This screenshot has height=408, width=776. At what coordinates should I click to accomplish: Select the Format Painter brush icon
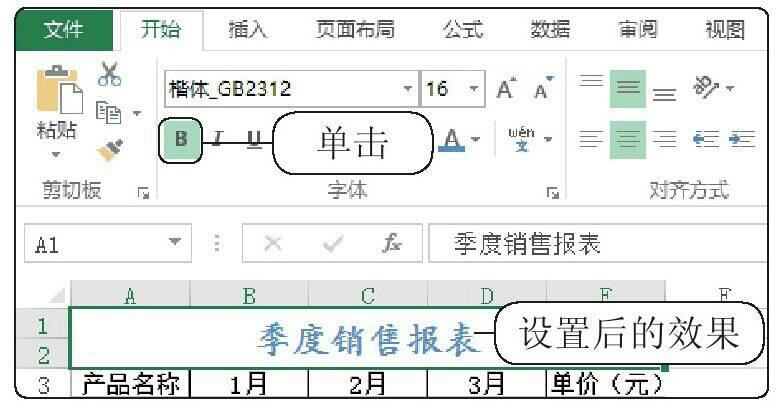pyautogui.click(x=109, y=149)
